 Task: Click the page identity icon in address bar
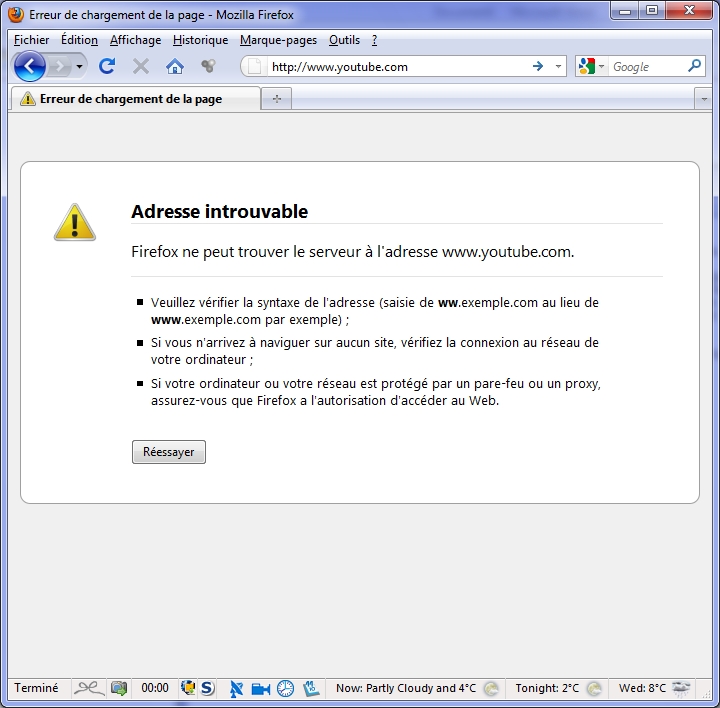tap(254, 67)
